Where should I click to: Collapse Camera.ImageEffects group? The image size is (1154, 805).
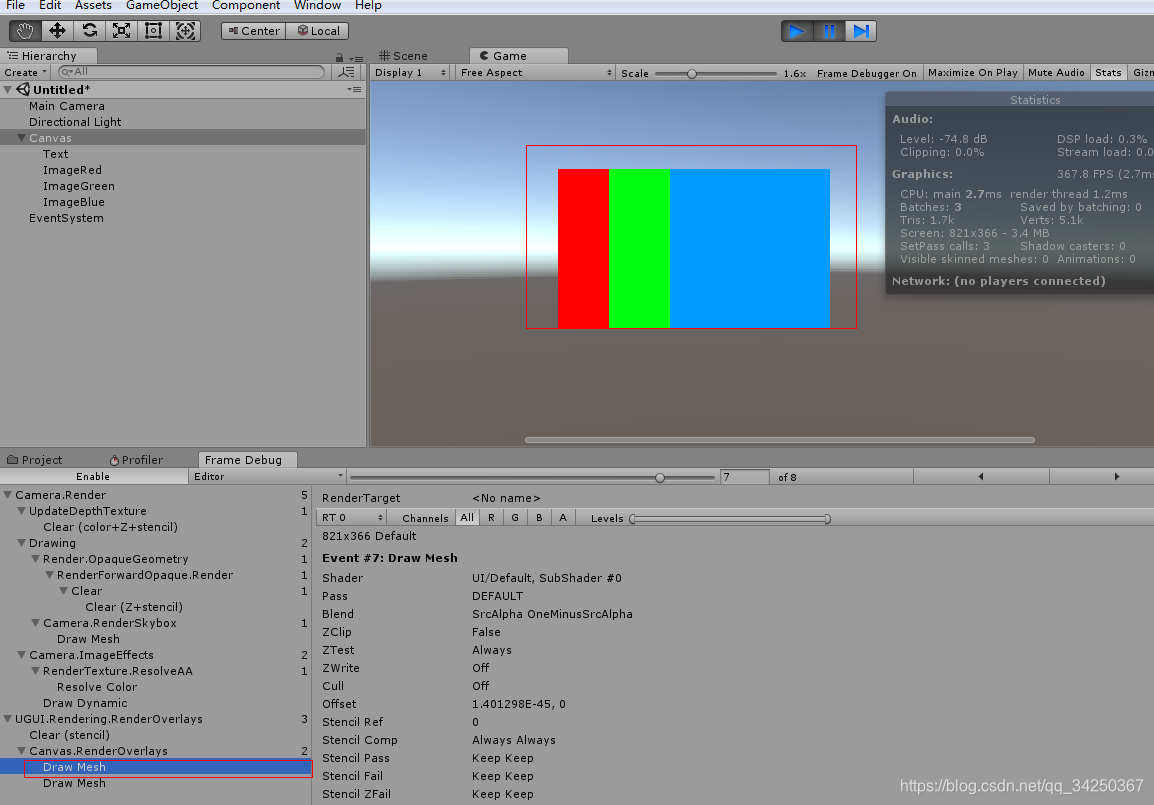point(21,655)
